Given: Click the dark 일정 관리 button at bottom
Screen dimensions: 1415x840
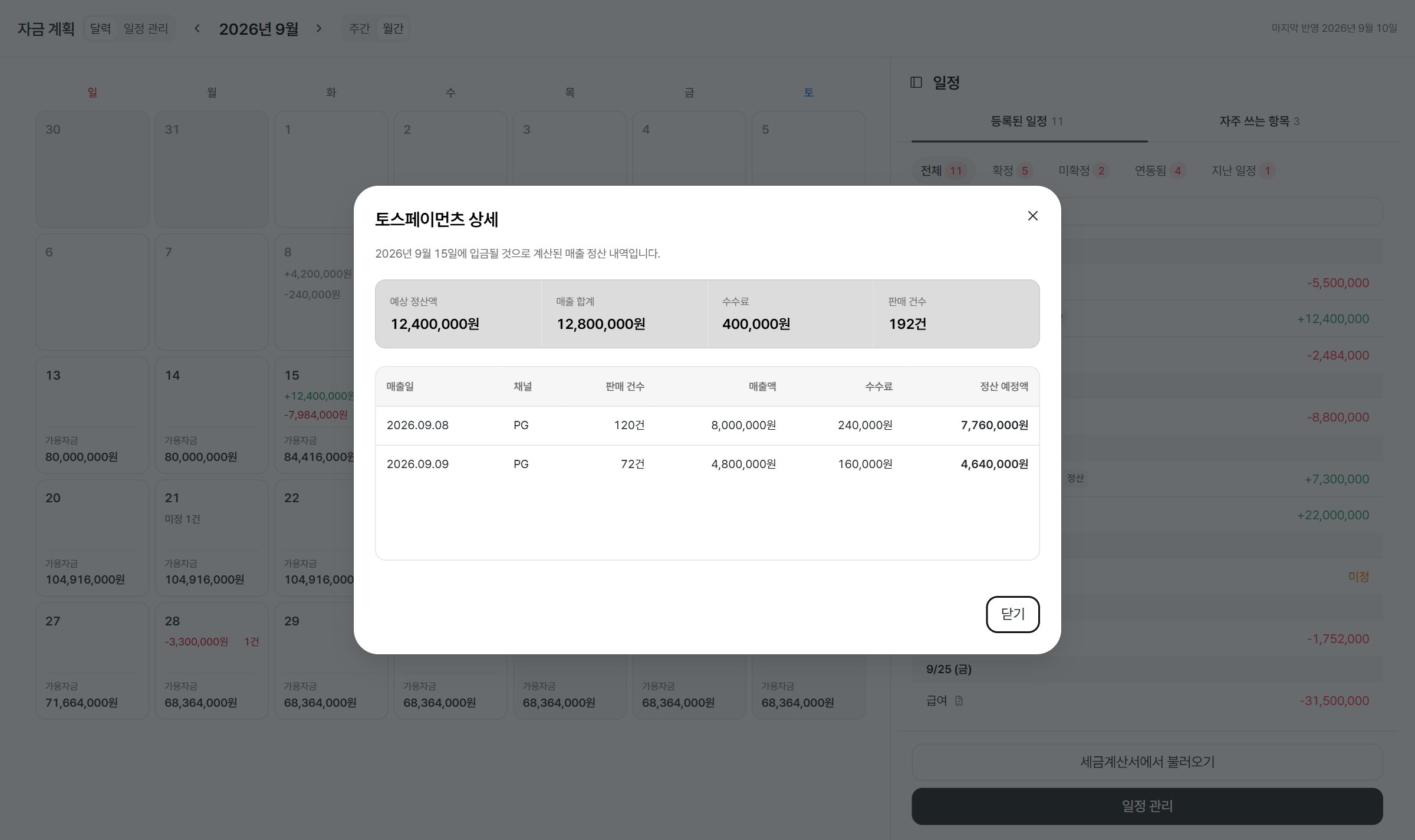Looking at the screenshot, I should [1147, 806].
